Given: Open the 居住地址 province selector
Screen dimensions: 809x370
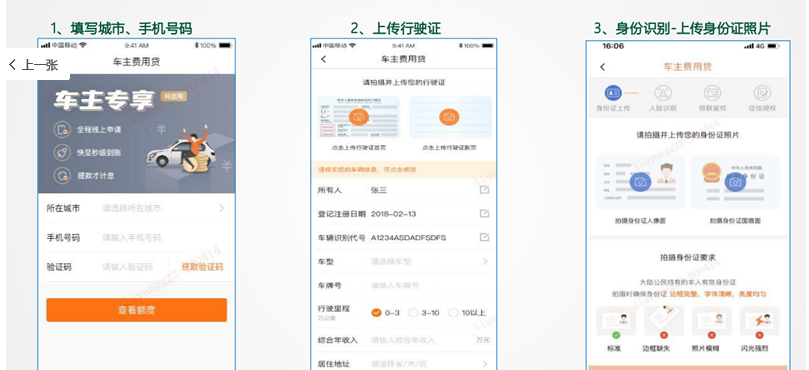Looking at the screenshot, I should (x=403, y=364).
